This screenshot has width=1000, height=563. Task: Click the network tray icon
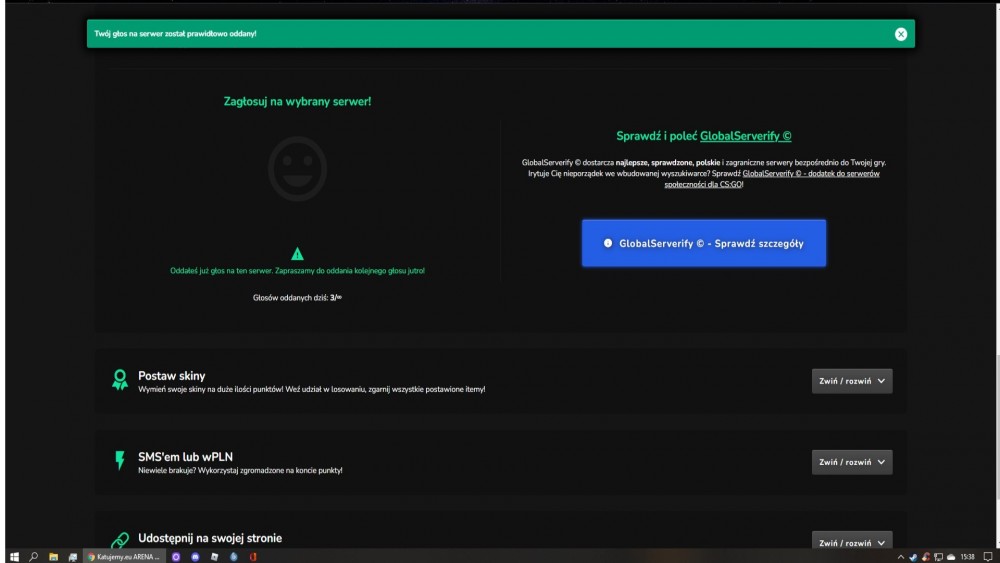click(x=938, y=557)
